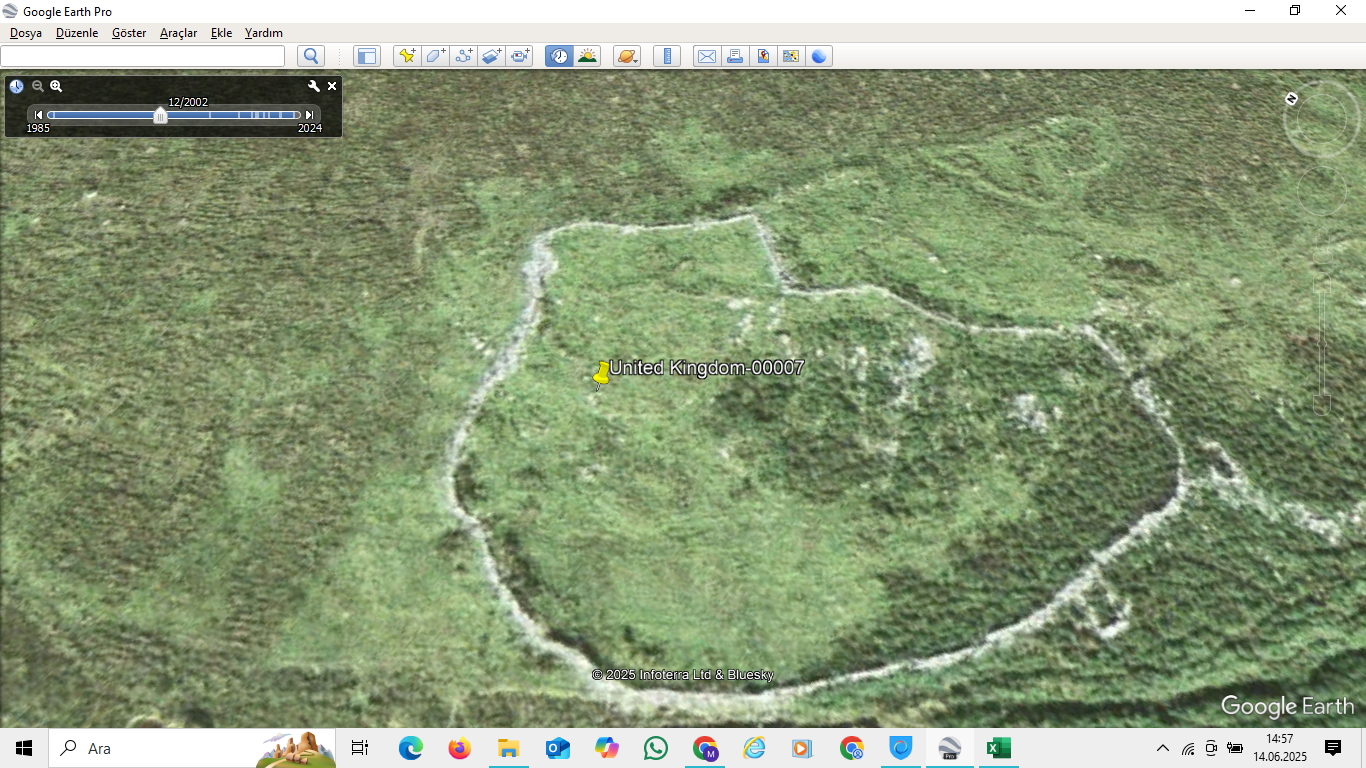Select the Add Polygon tool

coord(435,56)
